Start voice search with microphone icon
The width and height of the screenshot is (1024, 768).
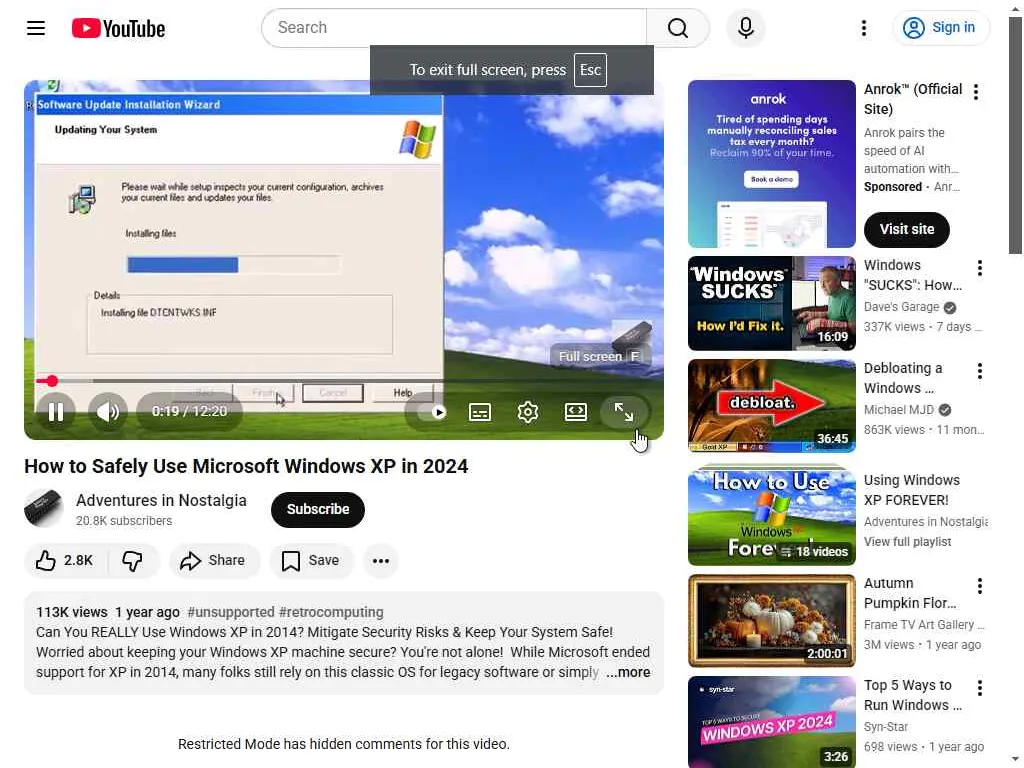746,28
